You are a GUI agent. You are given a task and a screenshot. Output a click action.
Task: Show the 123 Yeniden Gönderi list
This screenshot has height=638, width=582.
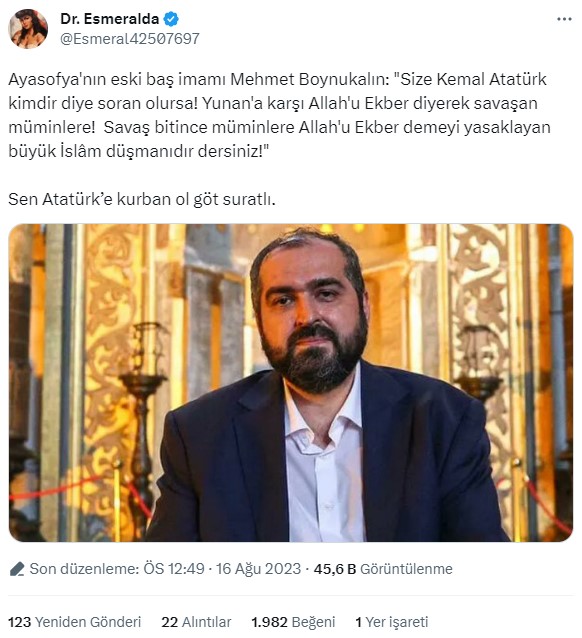[x=74, y=622]
